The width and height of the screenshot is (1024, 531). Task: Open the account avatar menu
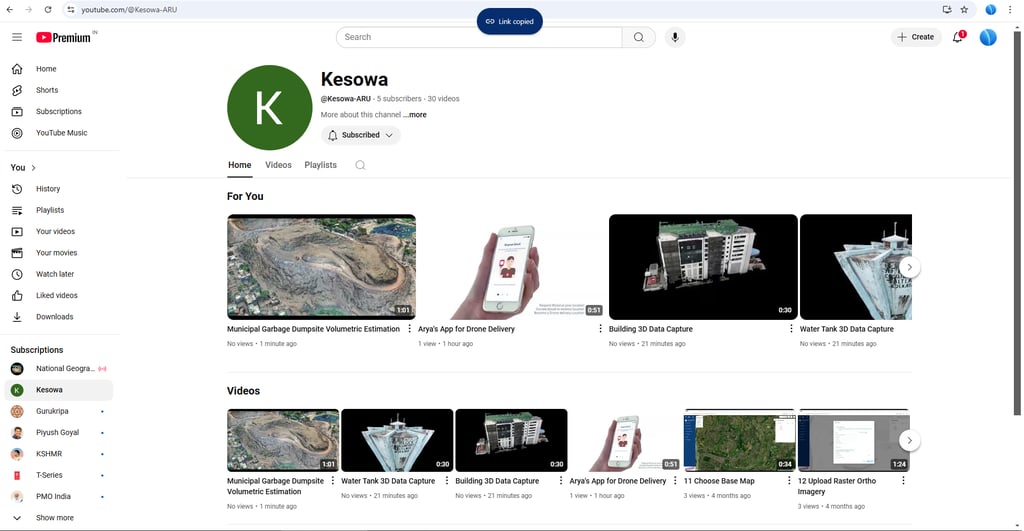[988, 37]
